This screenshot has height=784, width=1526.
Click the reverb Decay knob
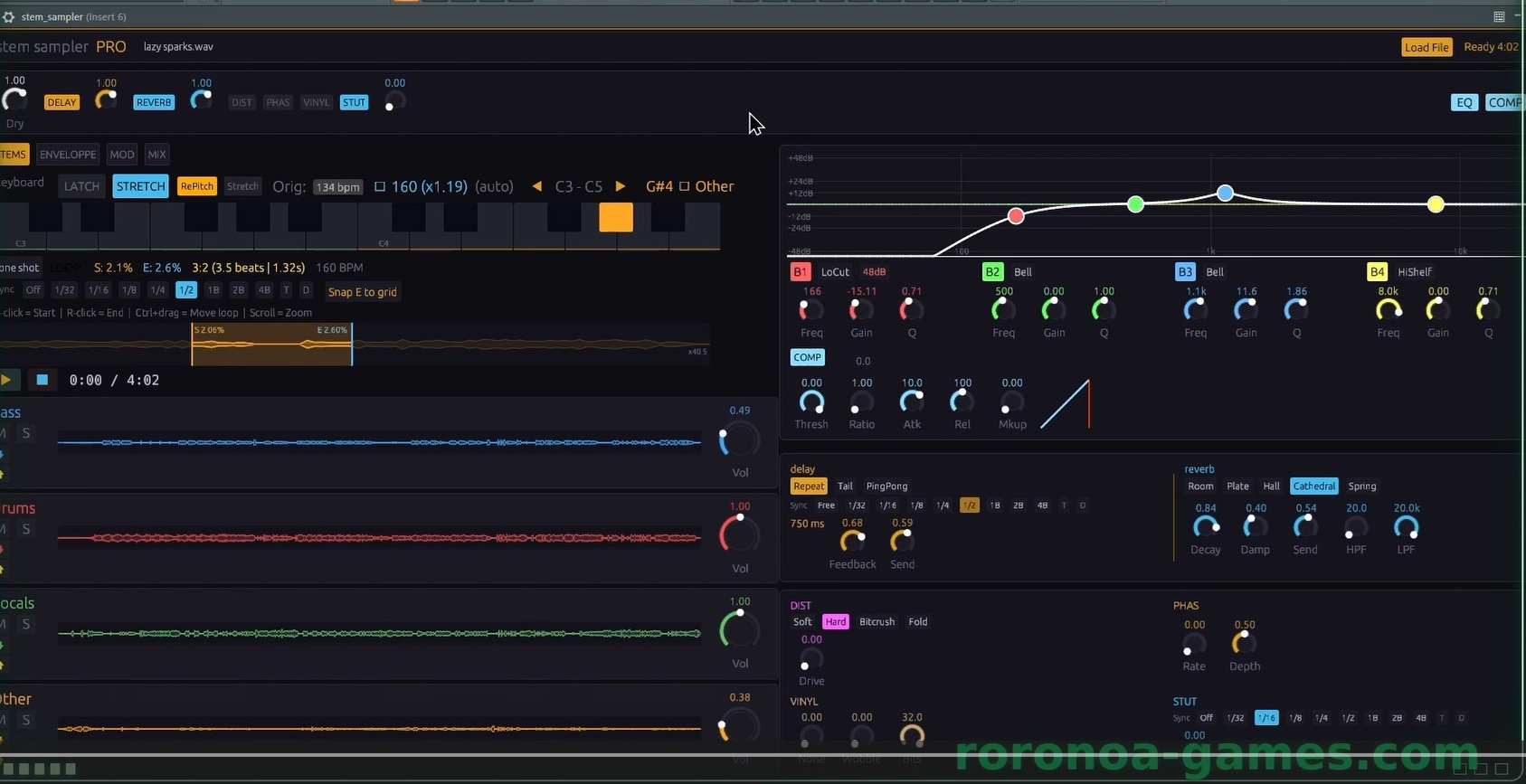coord(1205,526)
